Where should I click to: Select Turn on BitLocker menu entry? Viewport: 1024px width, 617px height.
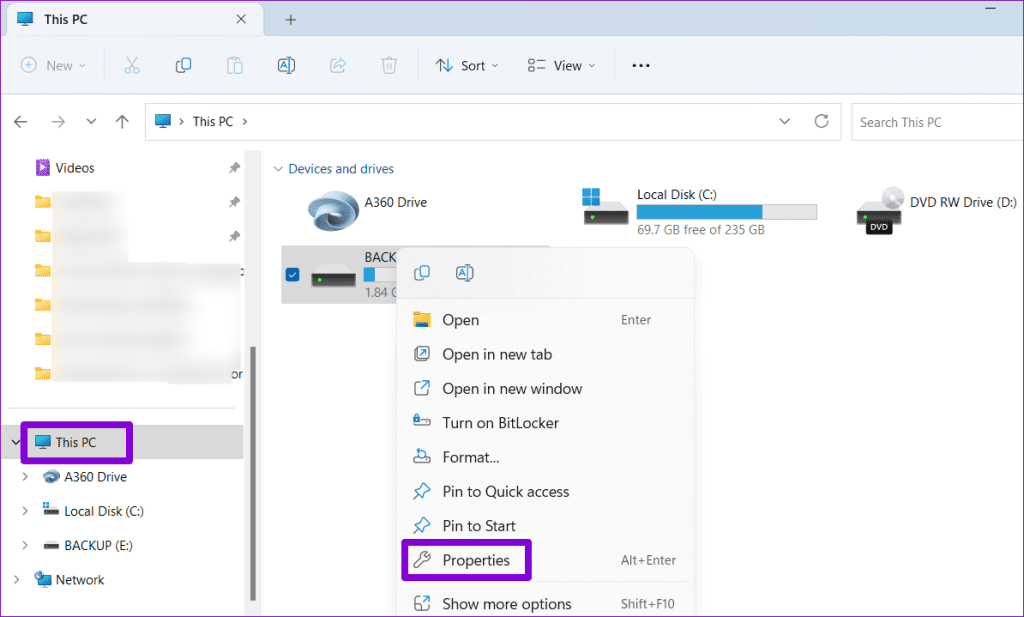[501, 423]
